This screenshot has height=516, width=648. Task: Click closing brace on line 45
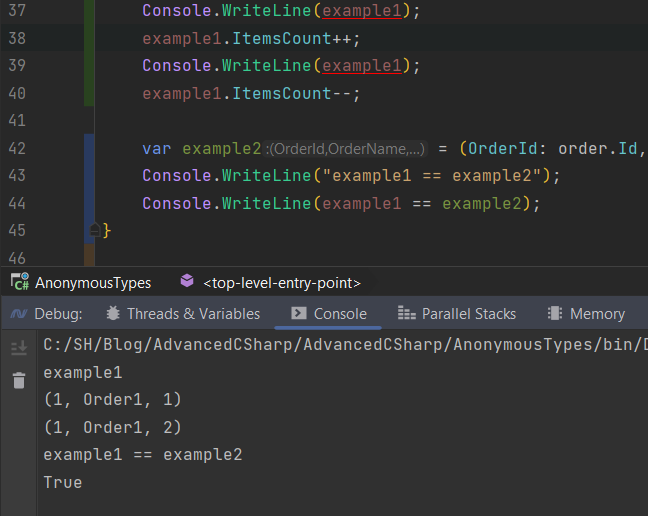click(107, 230)
